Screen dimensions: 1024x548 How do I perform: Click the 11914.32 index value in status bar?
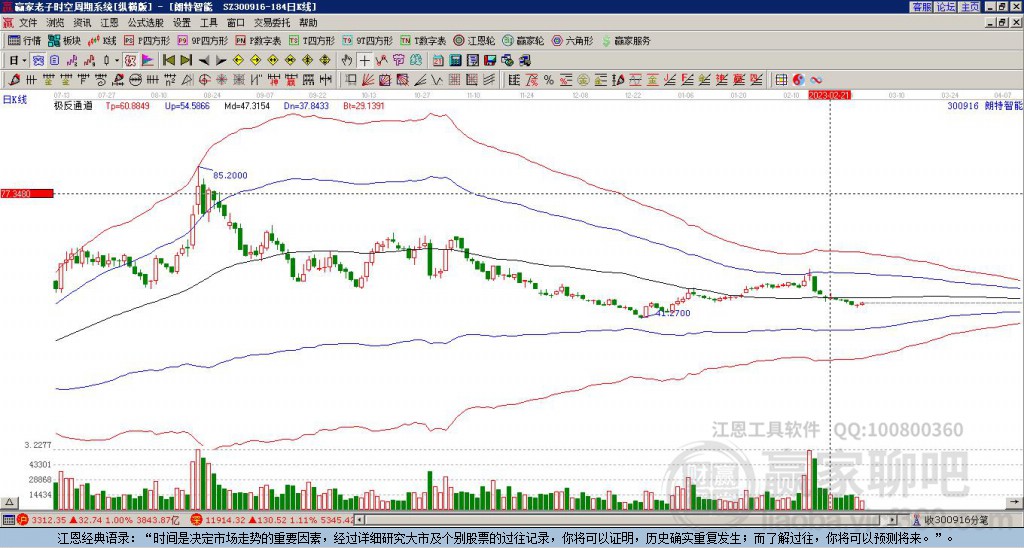[x=224, y=520]
